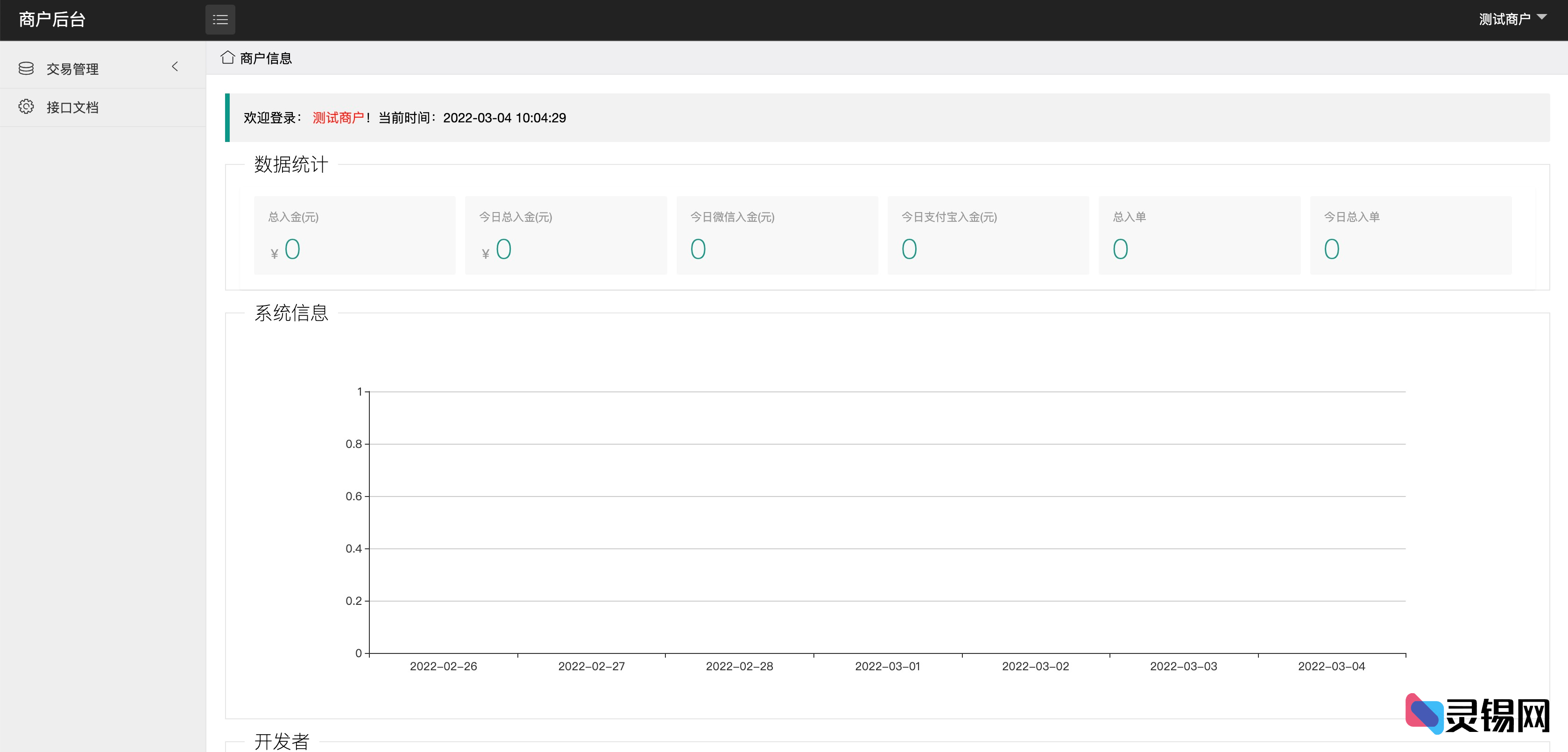Click the 今日微信入金(元) card
This screenshot has width=1568, height=752.
pos(777,235)
